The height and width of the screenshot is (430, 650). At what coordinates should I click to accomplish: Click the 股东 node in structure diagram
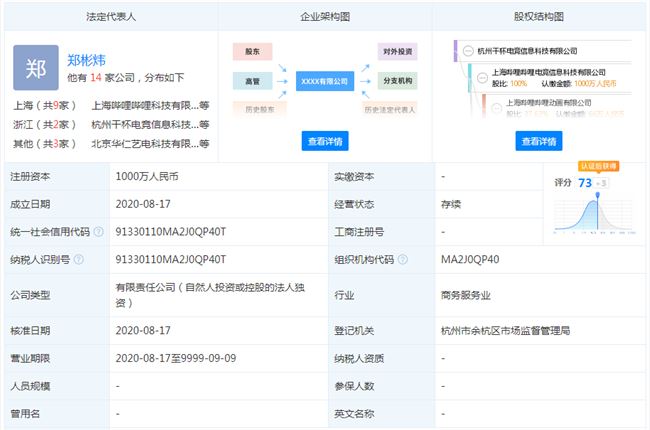pyautogui.click(x=252, y=51)
